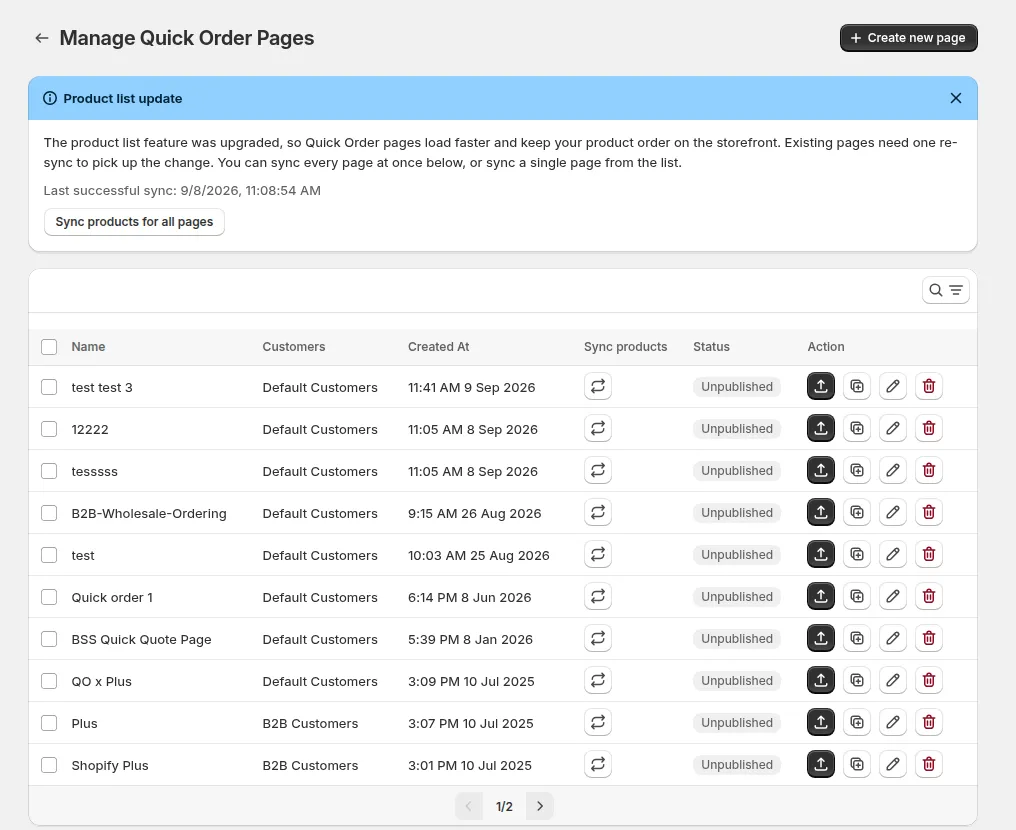Check the test test 3 row
This screenshot has width=1016, height=830.
coord(49,387)
